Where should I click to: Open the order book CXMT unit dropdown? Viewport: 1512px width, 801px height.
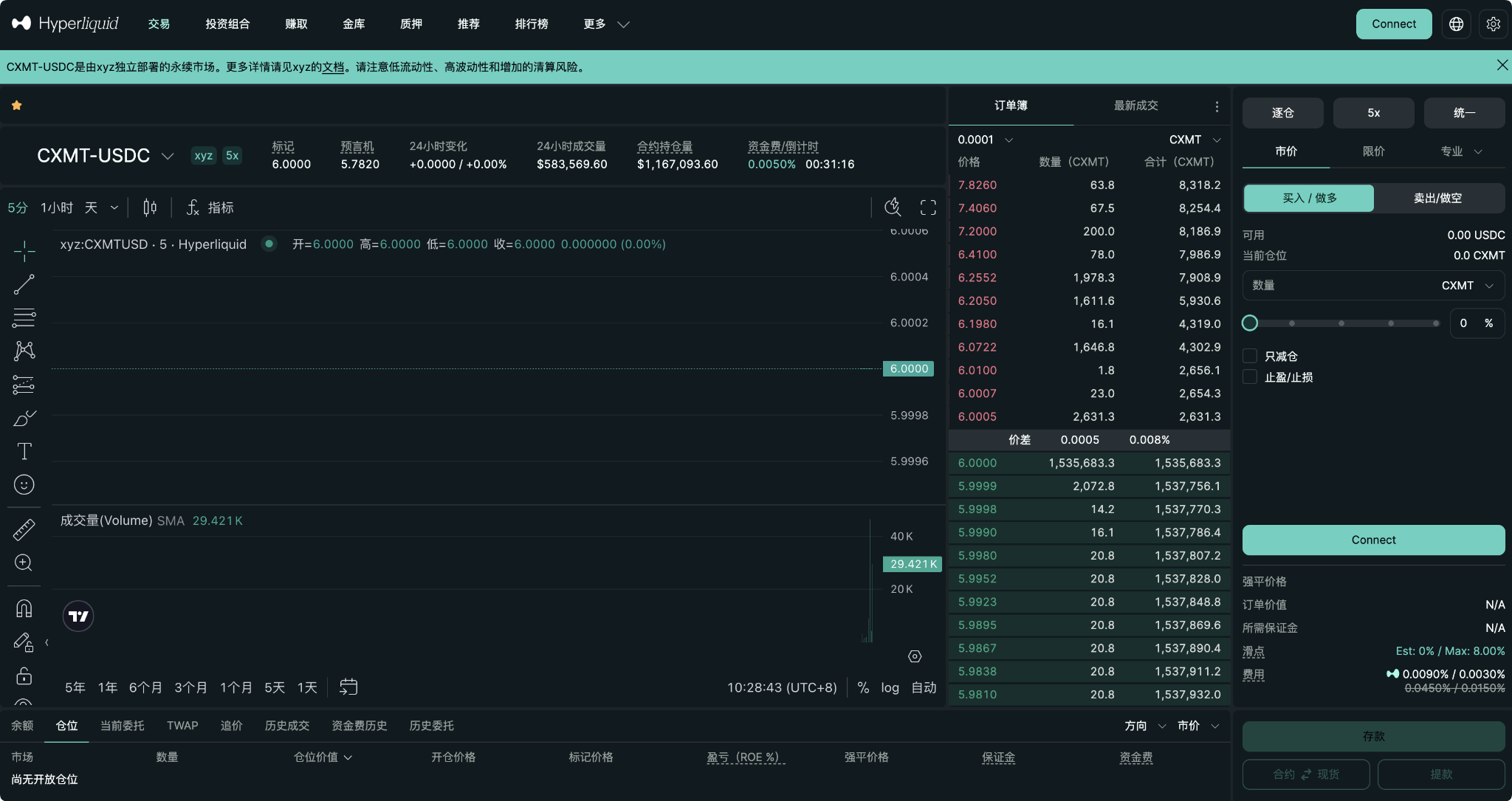tap(1195, 140)
